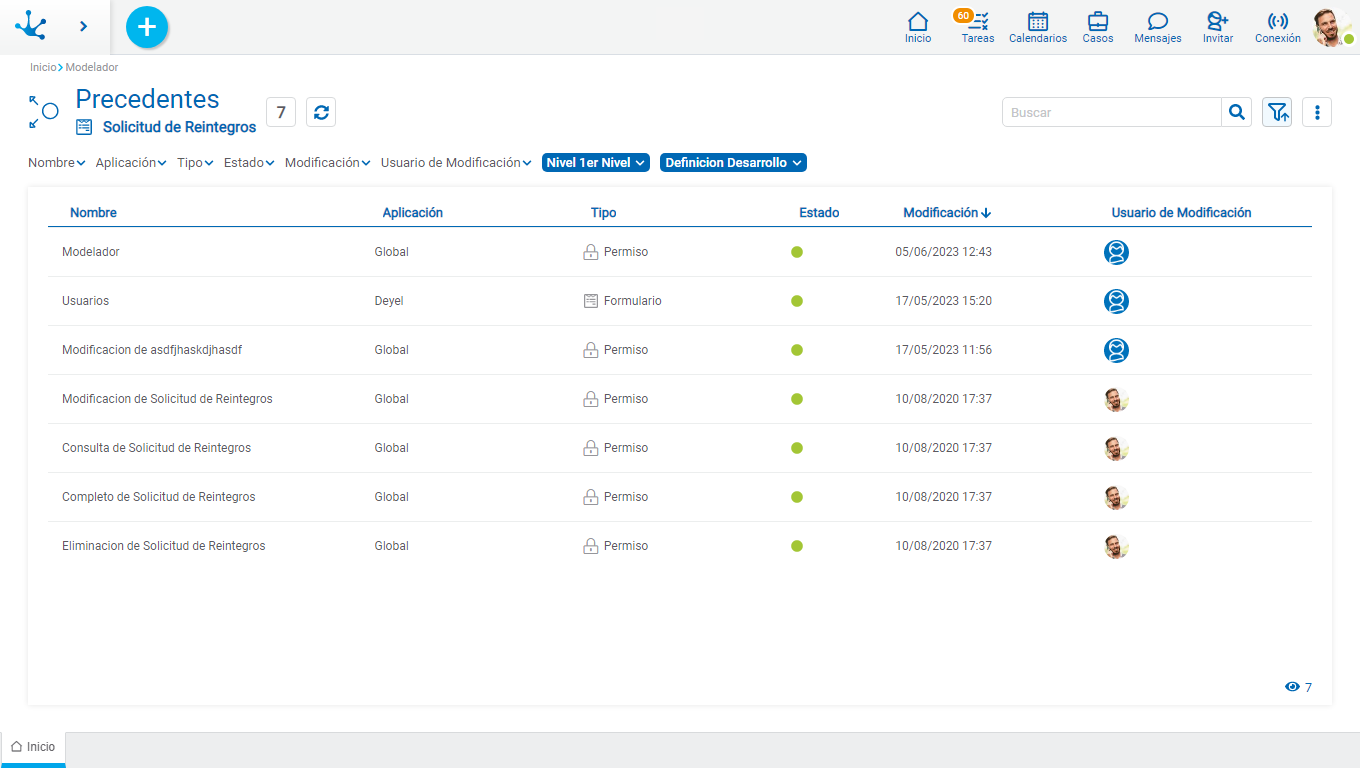Click the form icon beside Solicitud de Reintegros
This screenshot has width=1360, height=768.
click(84, 127)
